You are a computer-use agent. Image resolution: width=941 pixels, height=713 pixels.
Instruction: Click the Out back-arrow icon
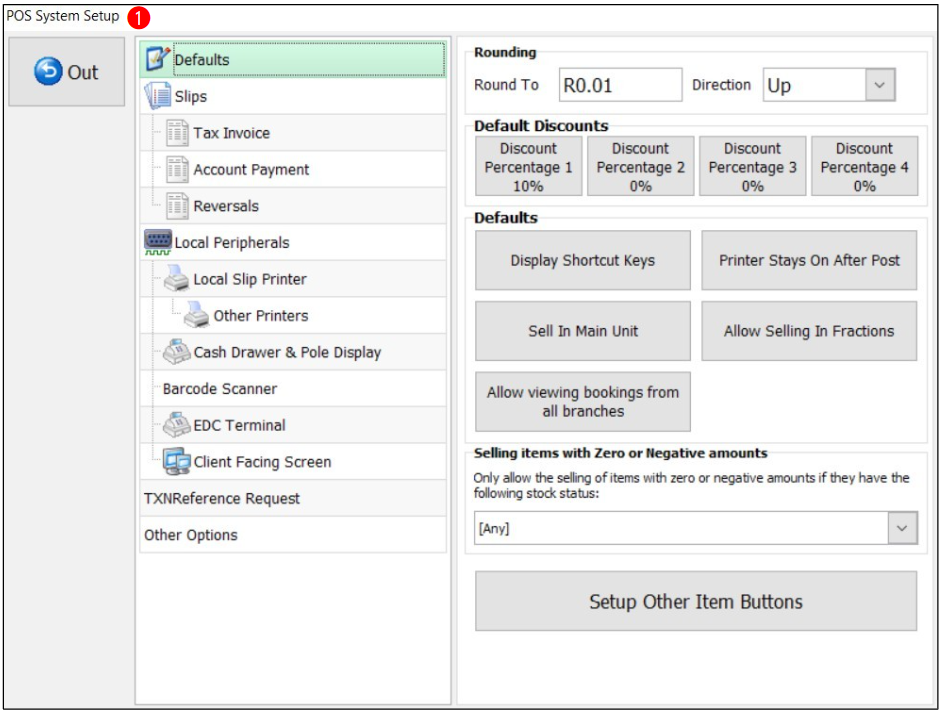[x=48, y=71]
